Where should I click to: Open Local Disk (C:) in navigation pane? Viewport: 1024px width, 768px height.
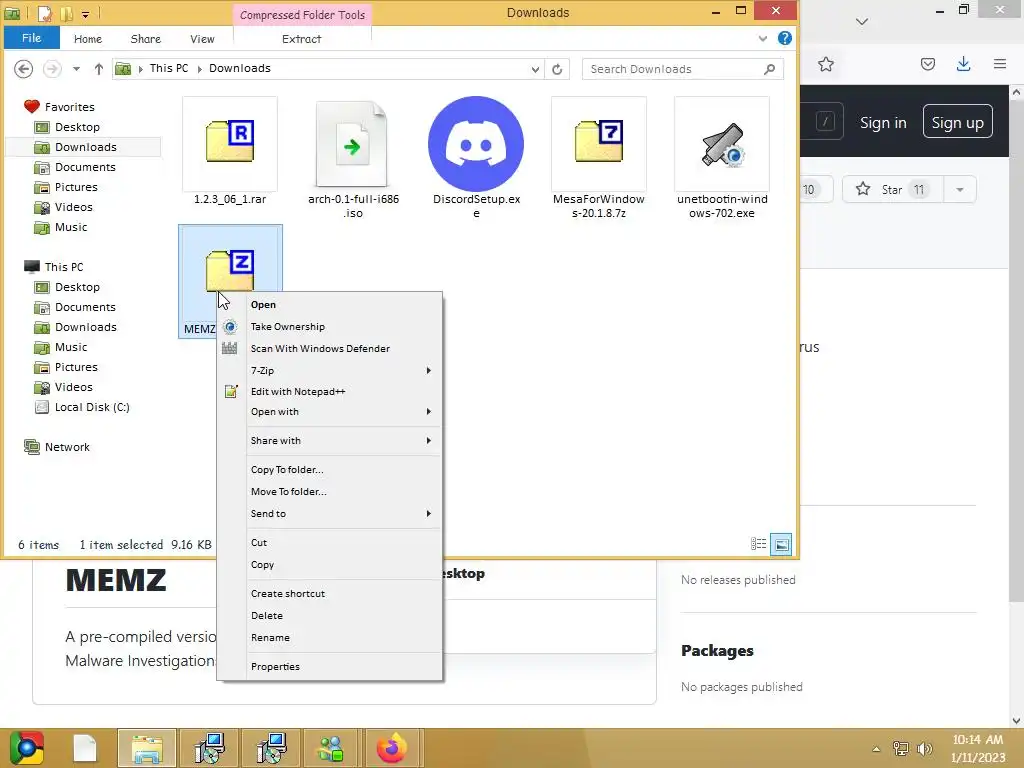[91, 407]
